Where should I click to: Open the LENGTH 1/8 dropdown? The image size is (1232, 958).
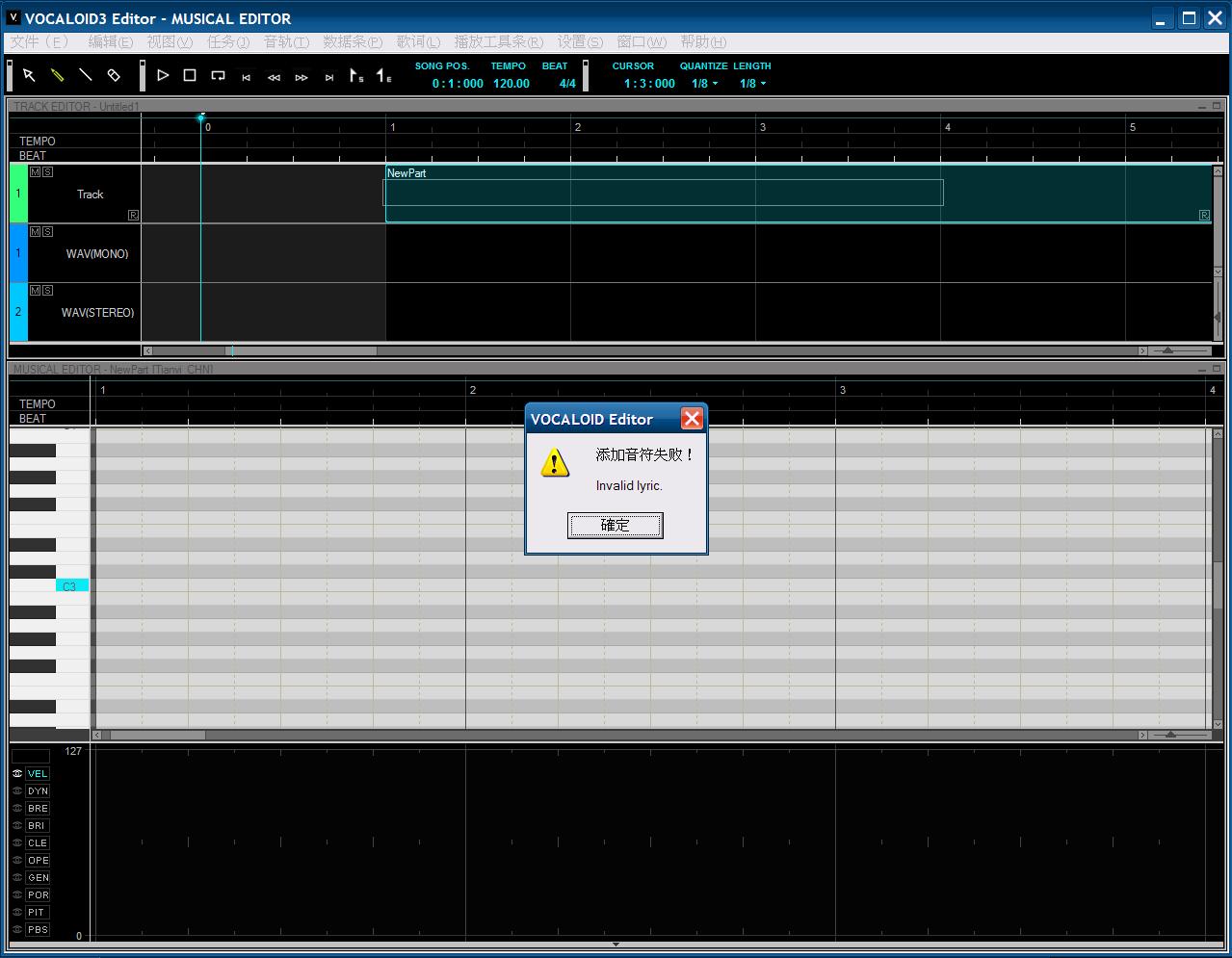click(x=752, y=84)
